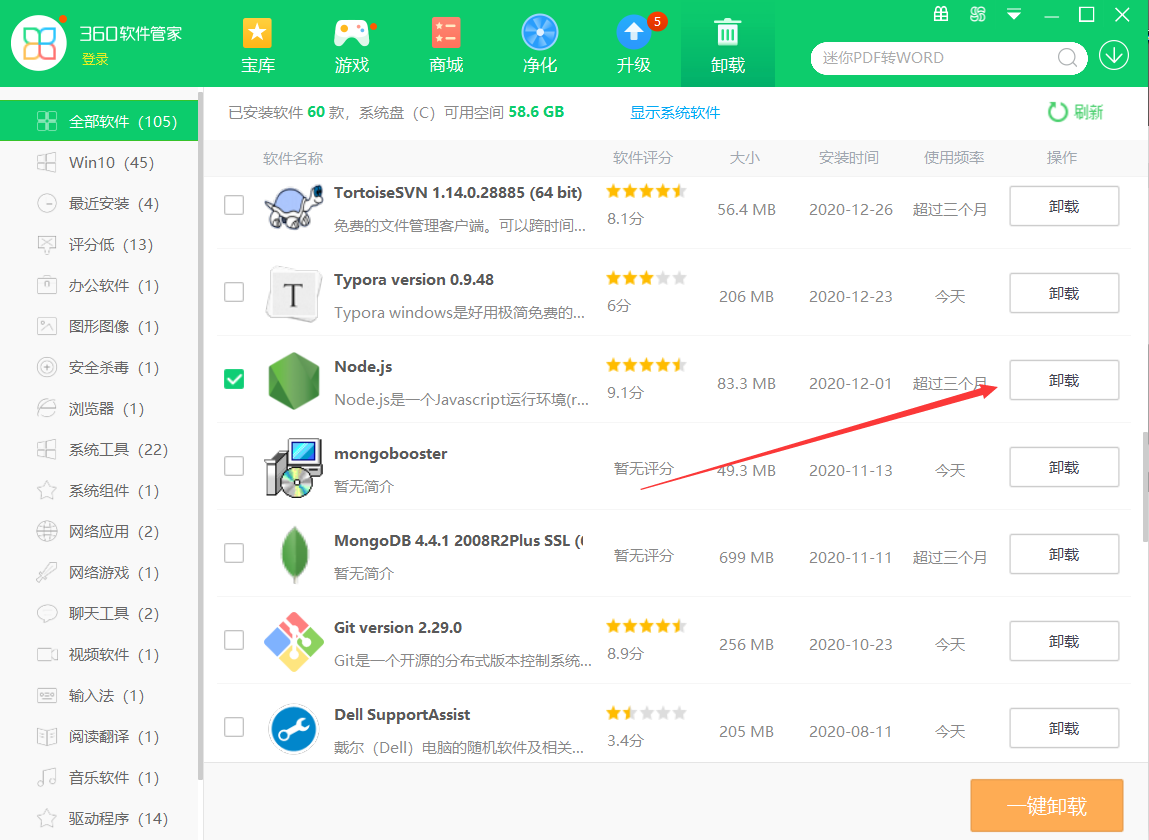
Task: Uninstall MongoDB with its 卸载 button
Action: (1064, 554)
